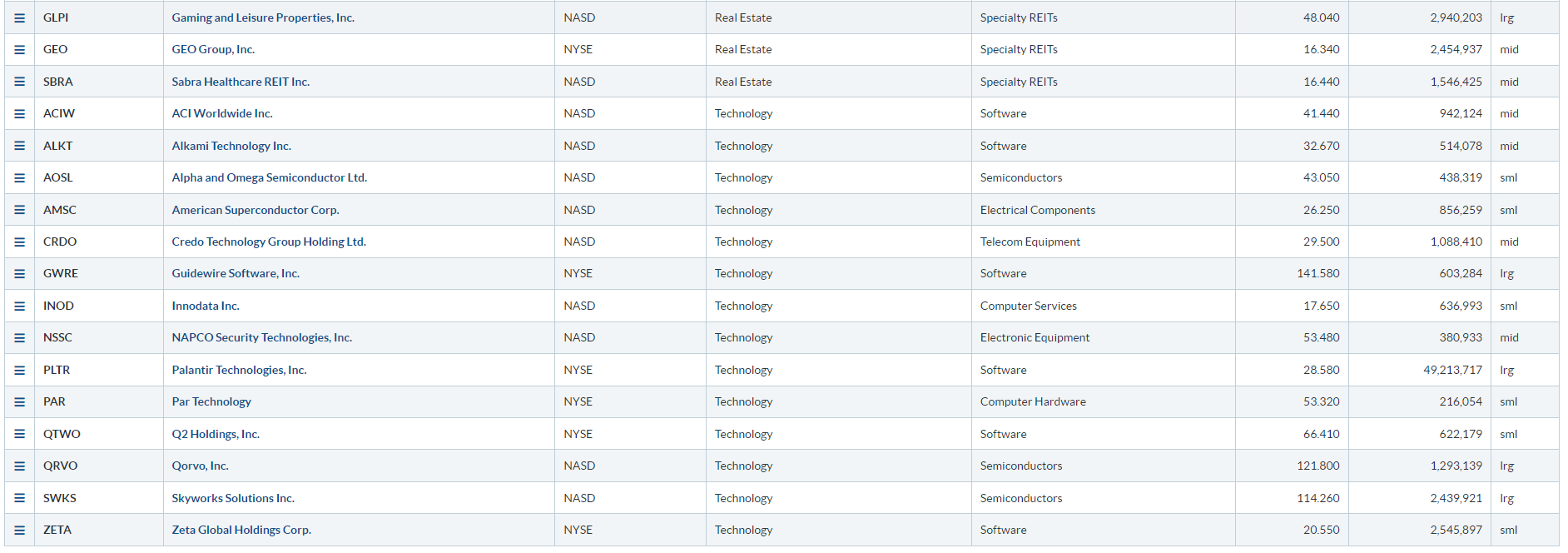Open Alpha and Omega Semiconductor Ltd. link
The image size is (1568, 553).
click(x=269, y=177)
